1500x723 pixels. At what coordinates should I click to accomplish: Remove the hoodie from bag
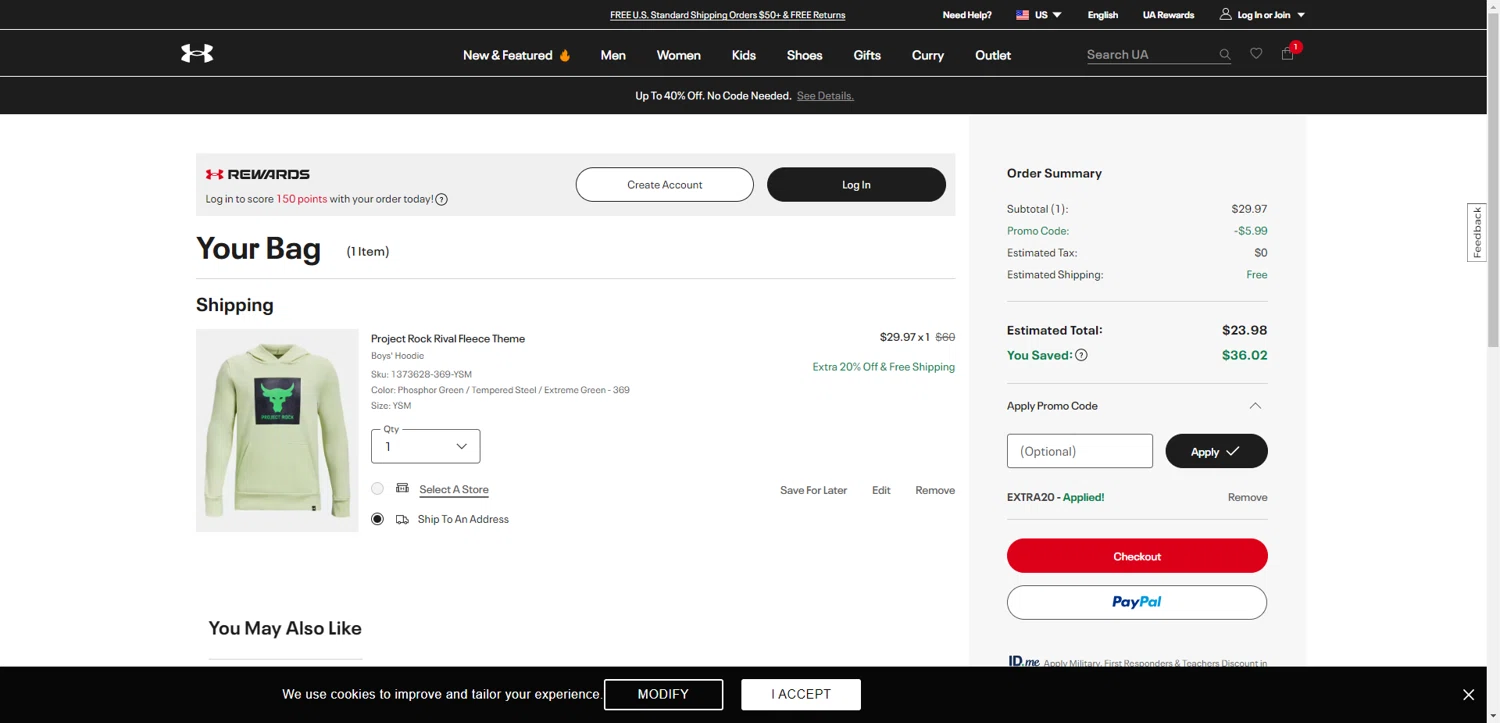pos(935,490)
